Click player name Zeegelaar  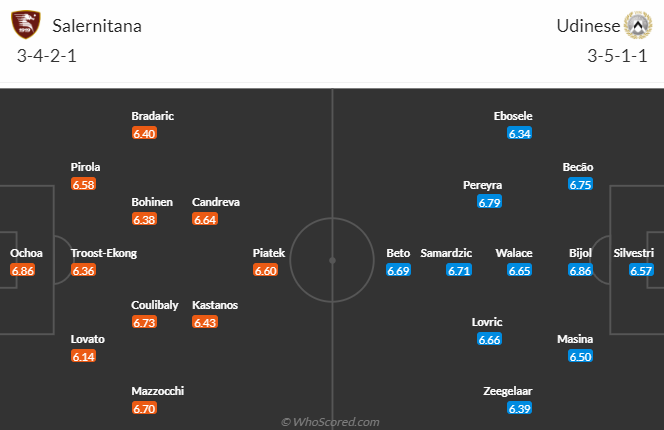pos(508,391)
